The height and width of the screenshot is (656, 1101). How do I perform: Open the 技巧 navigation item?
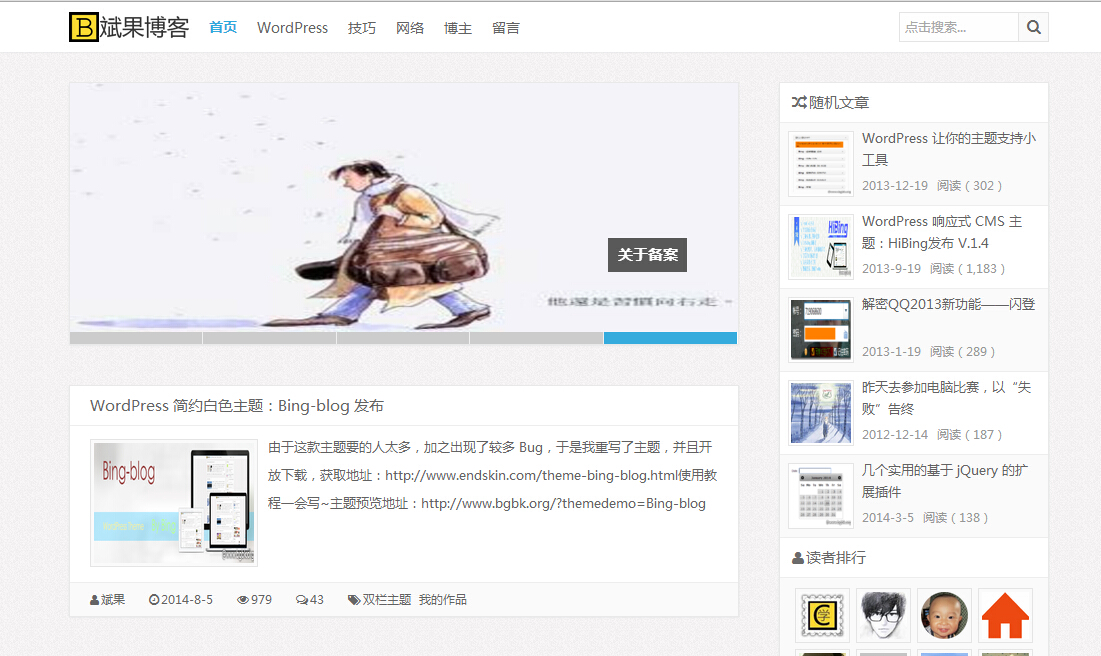click(362, 28)
